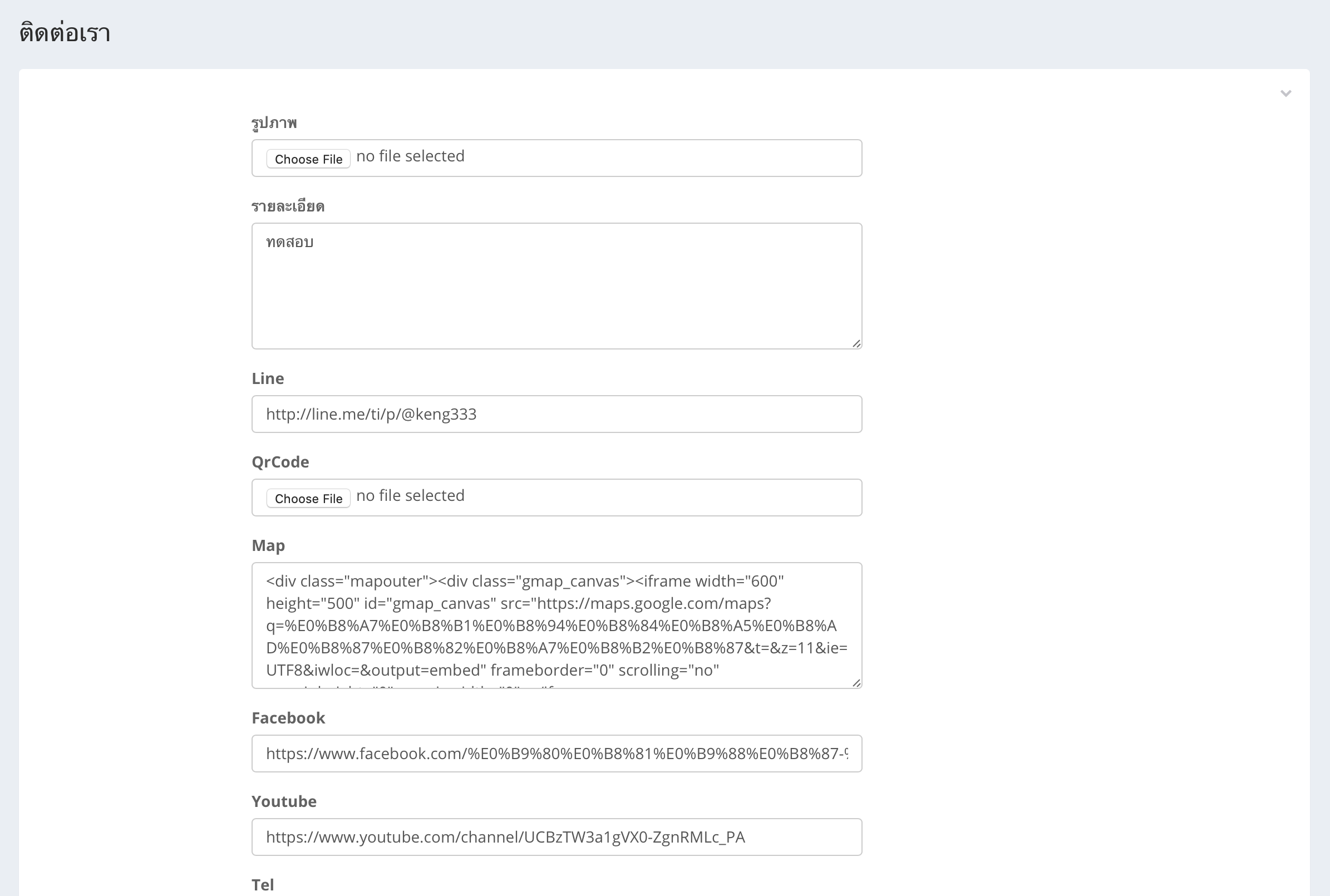The width and height of the screenshot is (1330, 896).
Task: Grab the รายละเอียด text area resize handle
Action: [856, 343]
